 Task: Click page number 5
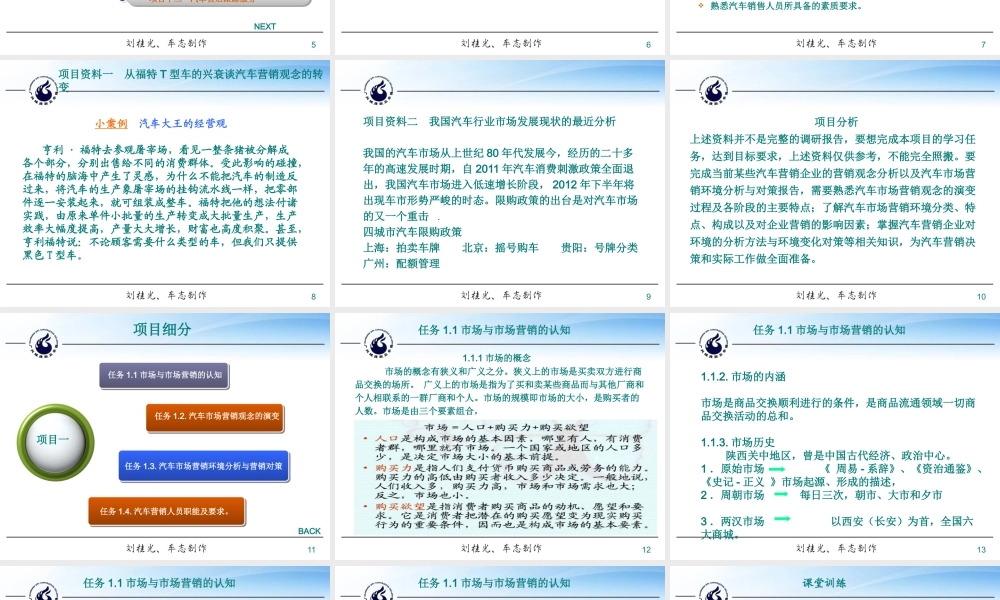(x=313, y=45)
